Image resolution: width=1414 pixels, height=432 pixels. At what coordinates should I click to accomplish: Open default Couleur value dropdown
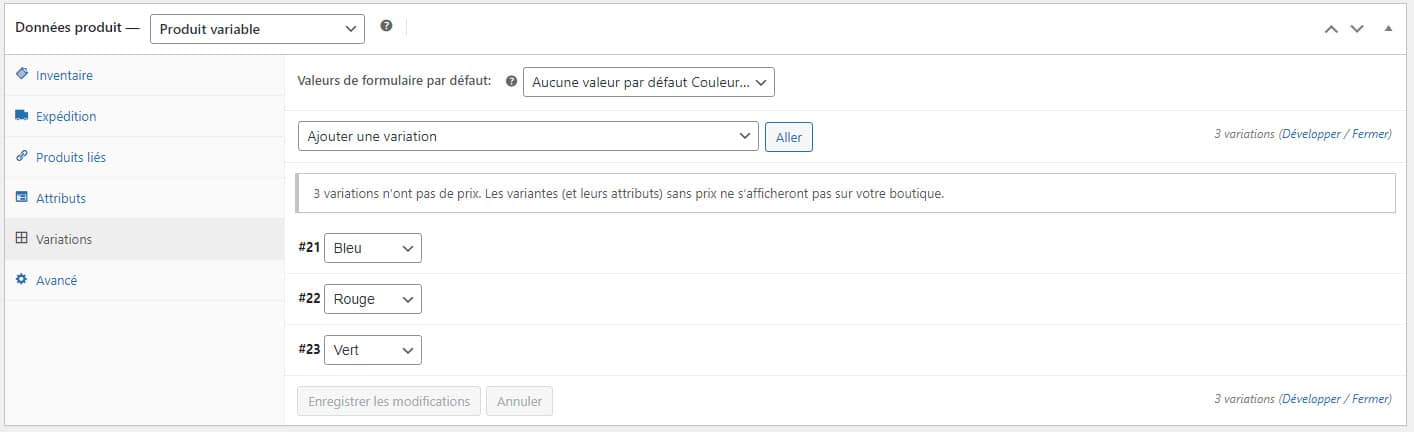649,82
